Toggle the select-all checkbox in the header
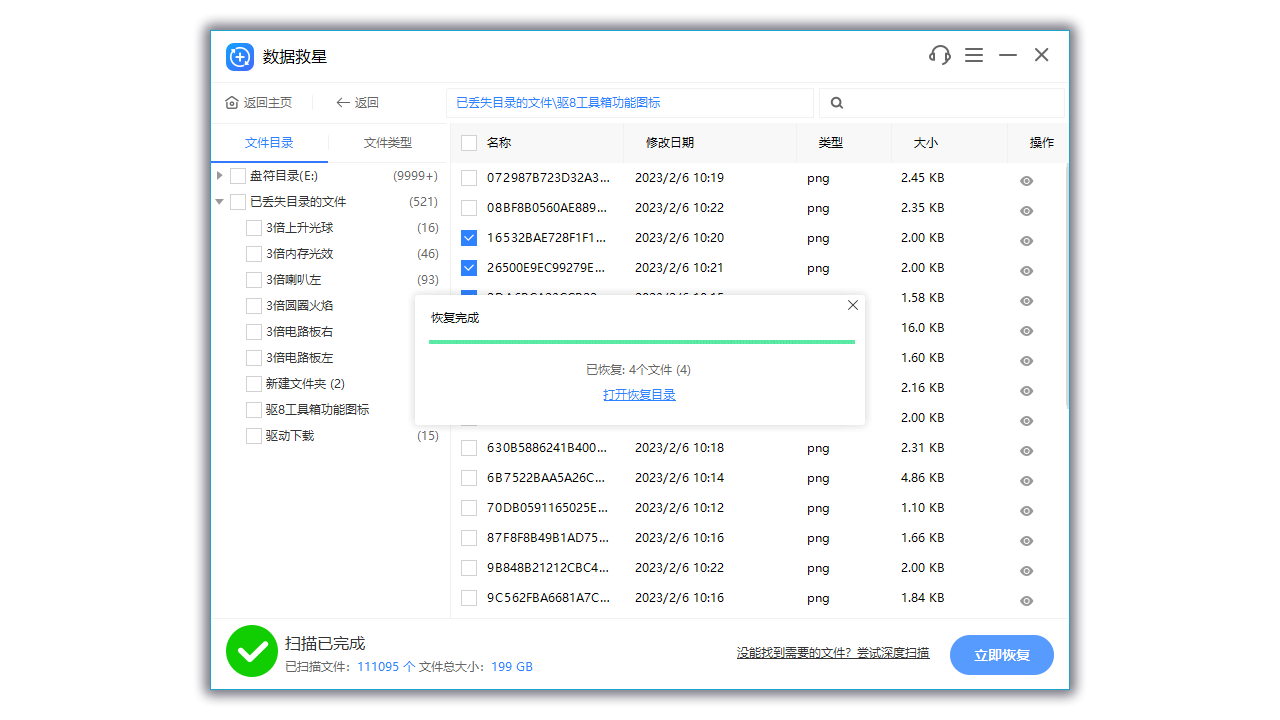 (468, 142)
